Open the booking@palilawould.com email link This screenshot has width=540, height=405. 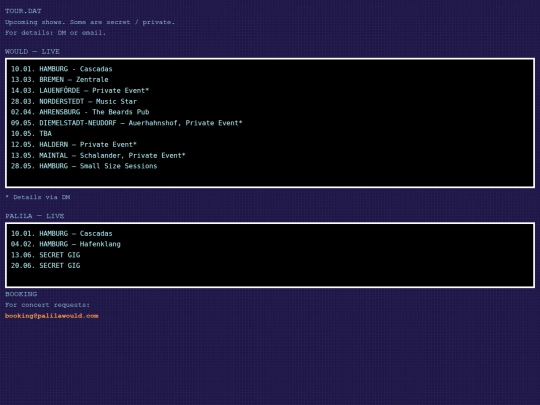coord(52,316)
